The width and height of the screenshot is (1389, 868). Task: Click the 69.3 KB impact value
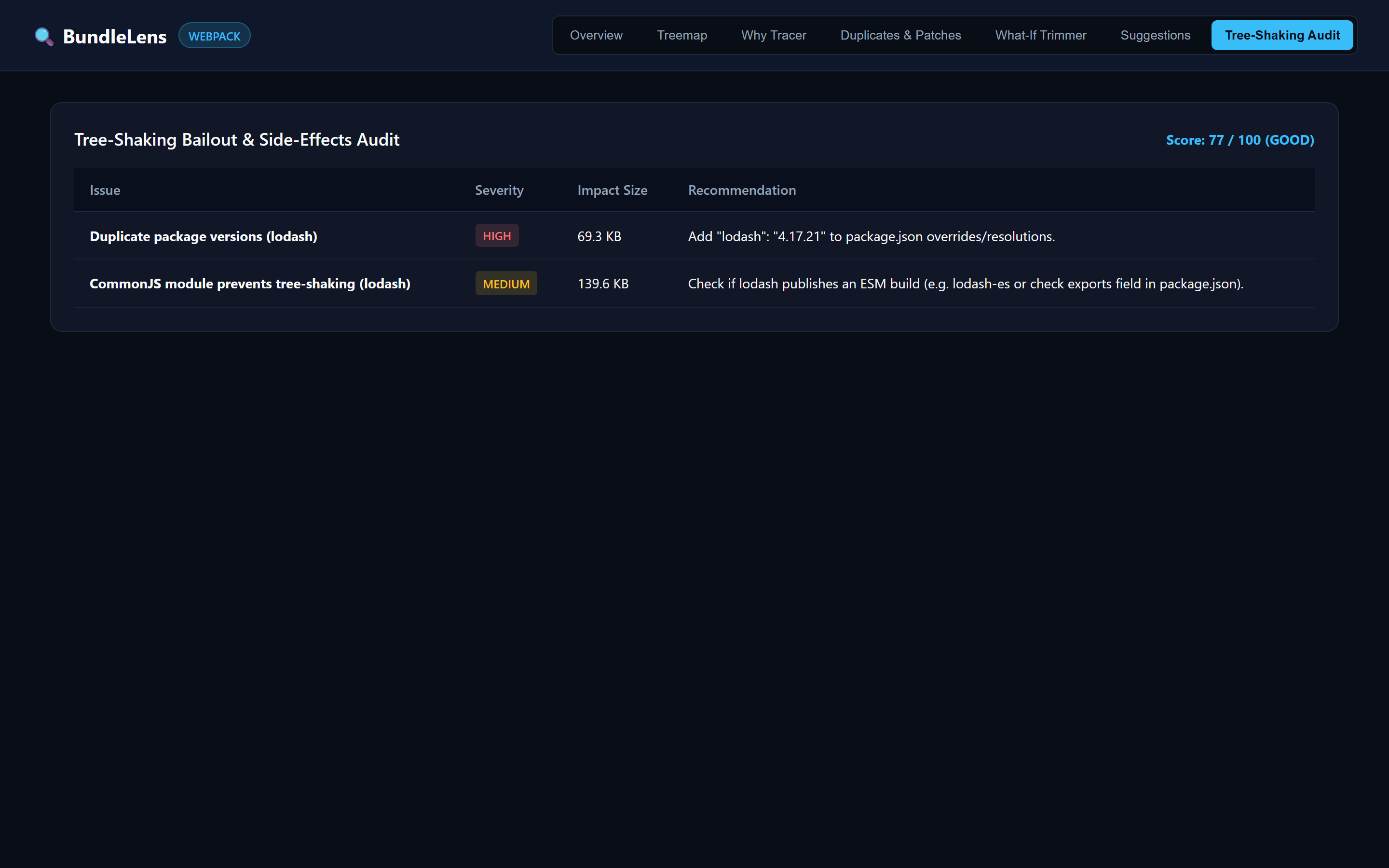599,236
